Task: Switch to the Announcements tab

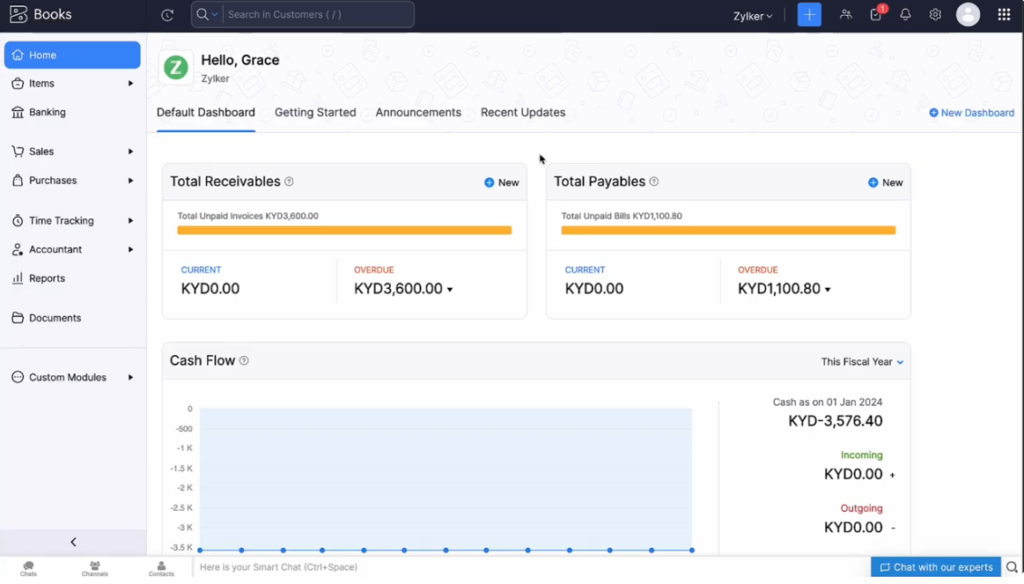Action: point(418,112)
